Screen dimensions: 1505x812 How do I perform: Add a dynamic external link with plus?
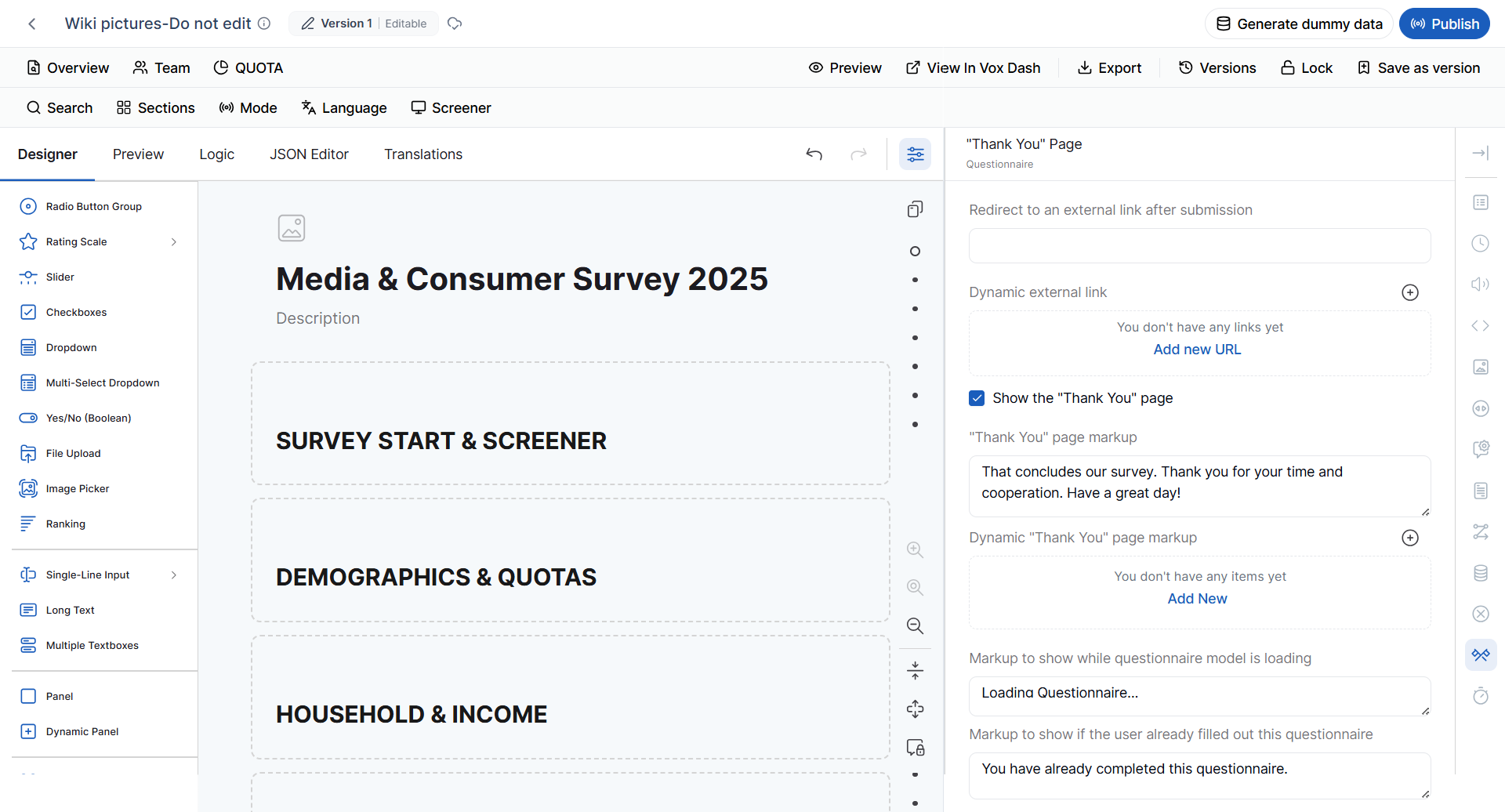(1410, 292)
